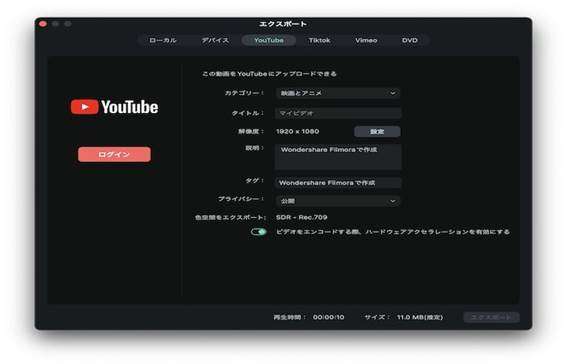This screenshot has width=567, height=364.
Task: Click the chevron arrow in the プライバシー dropdown
Action: (393, 201)
